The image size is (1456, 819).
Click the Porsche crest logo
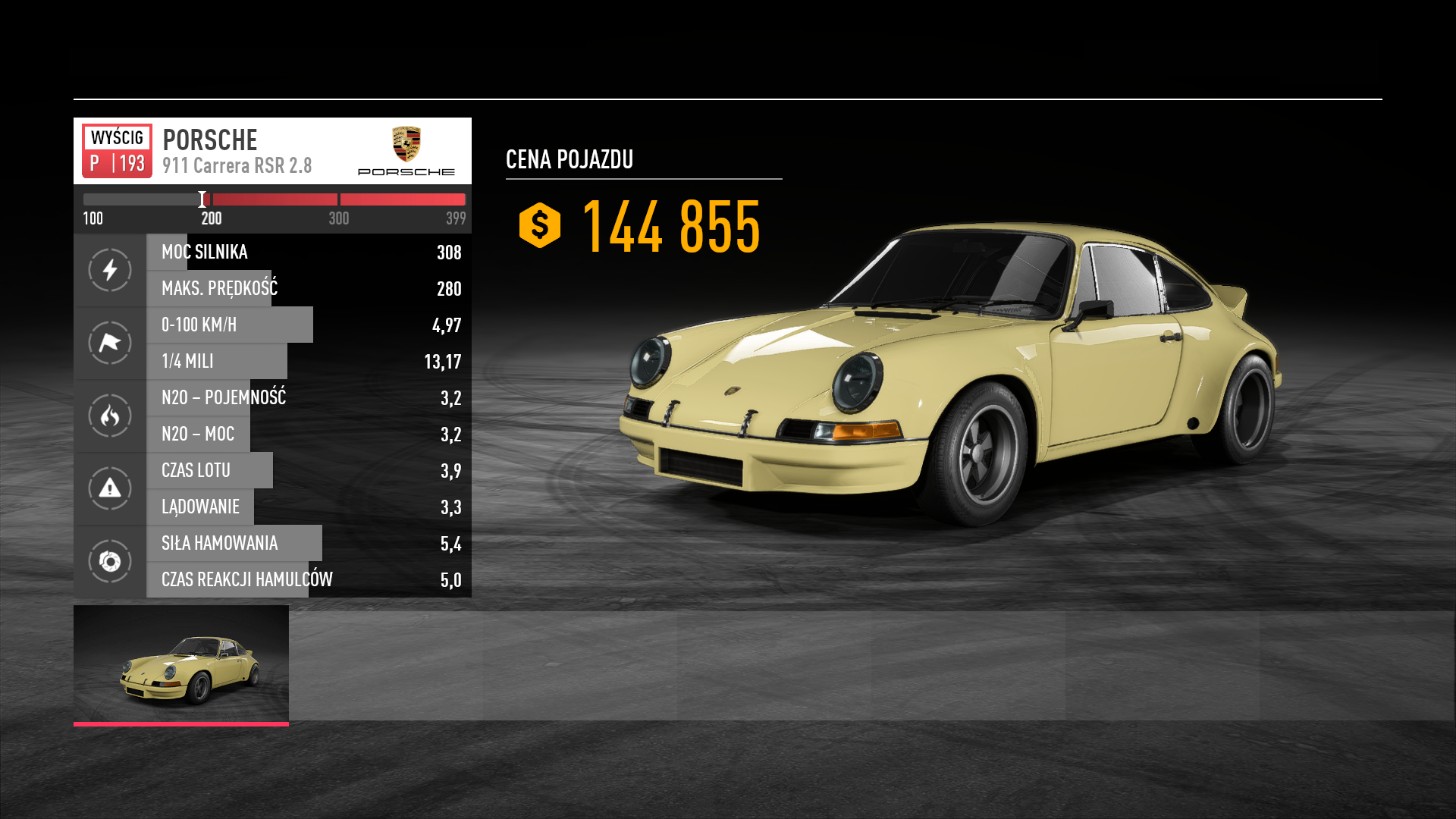[406, 144]
